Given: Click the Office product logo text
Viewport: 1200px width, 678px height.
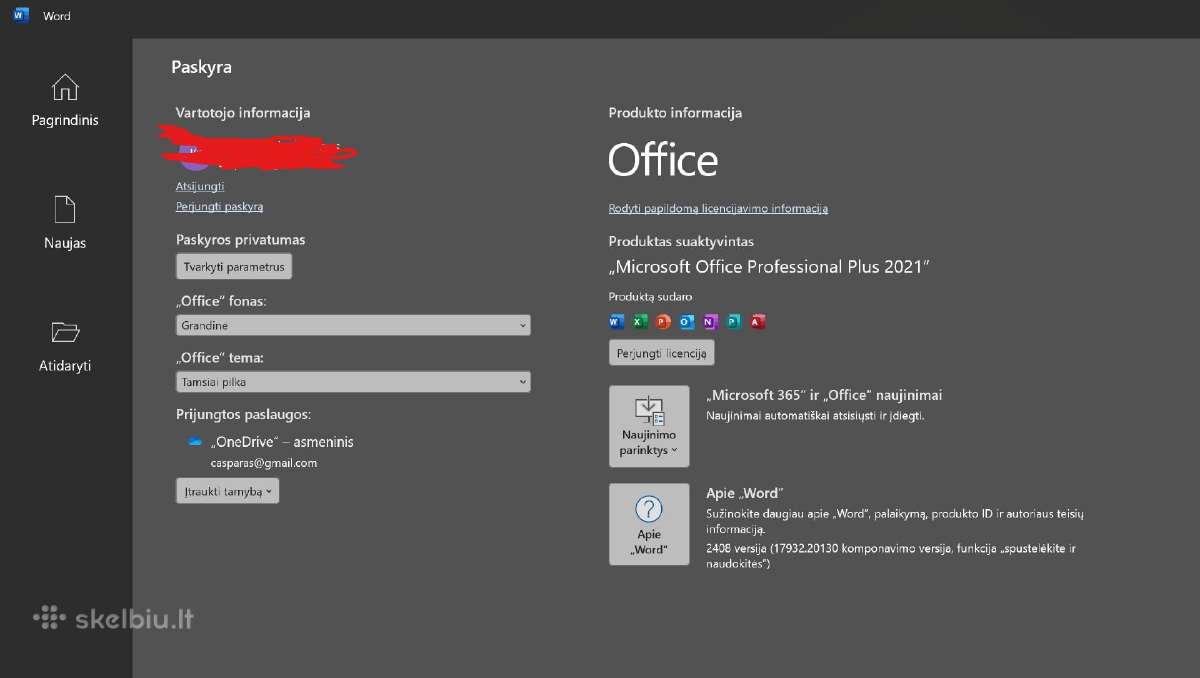Looking at the screenshot, I should (x=663, y=160).
